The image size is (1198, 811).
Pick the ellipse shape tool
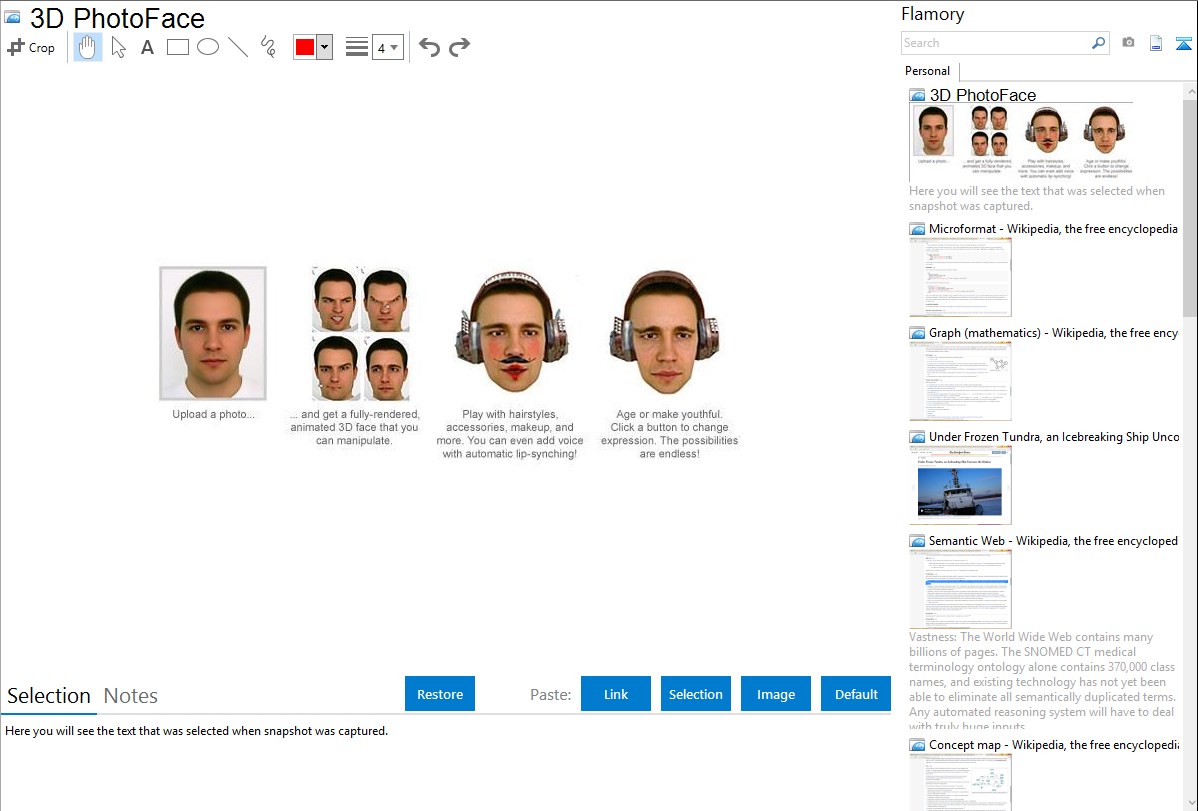click(x=208, y=47)
